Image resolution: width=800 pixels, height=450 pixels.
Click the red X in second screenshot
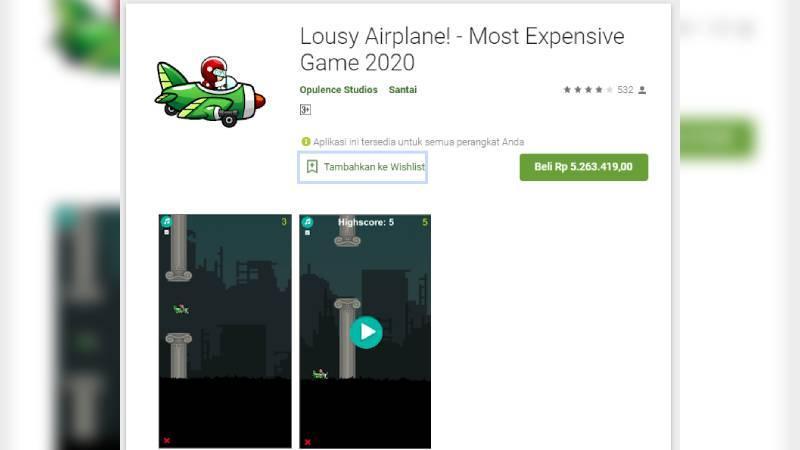pos(308,442)
